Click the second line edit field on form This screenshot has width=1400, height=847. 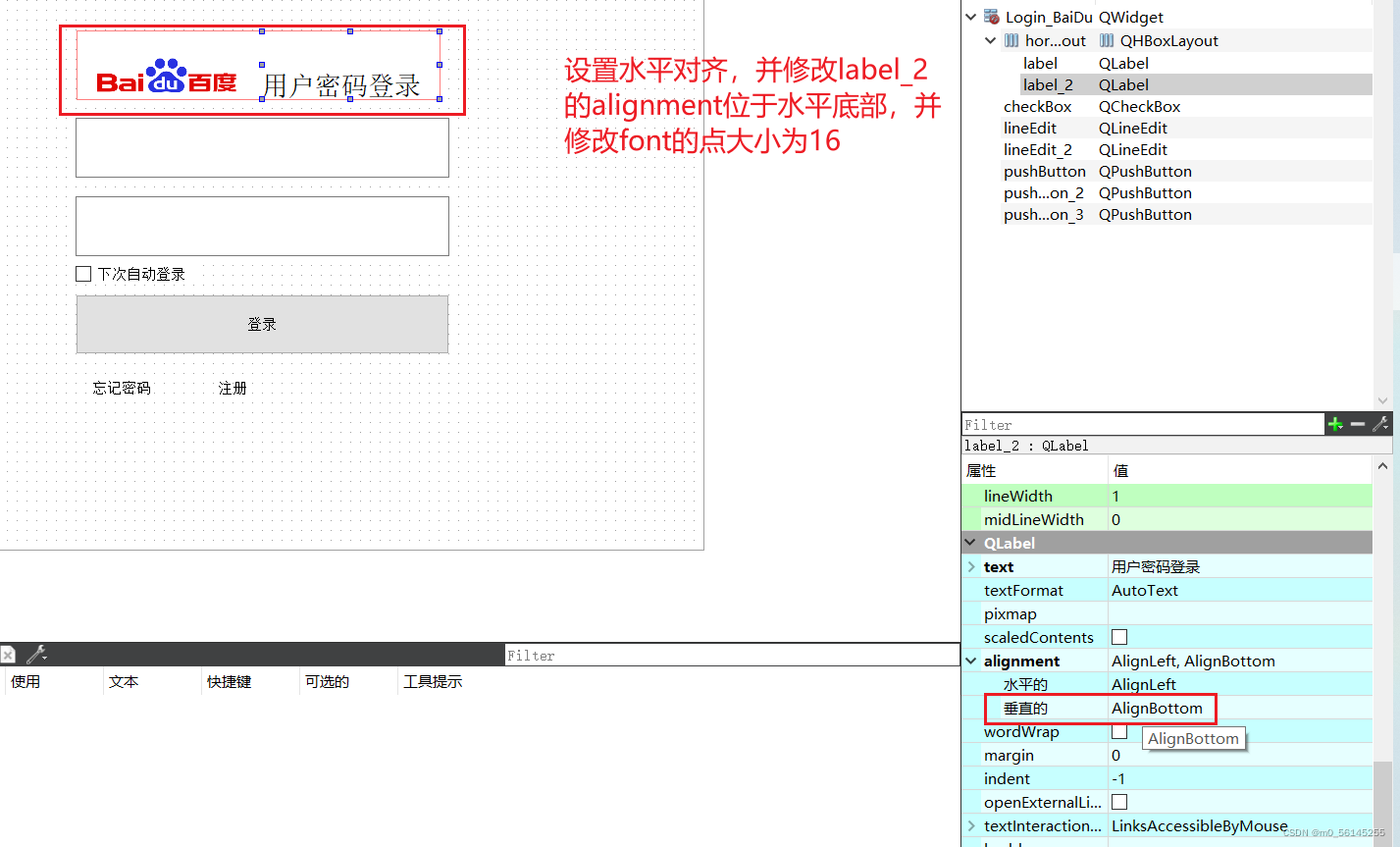[x=262, y=226]
